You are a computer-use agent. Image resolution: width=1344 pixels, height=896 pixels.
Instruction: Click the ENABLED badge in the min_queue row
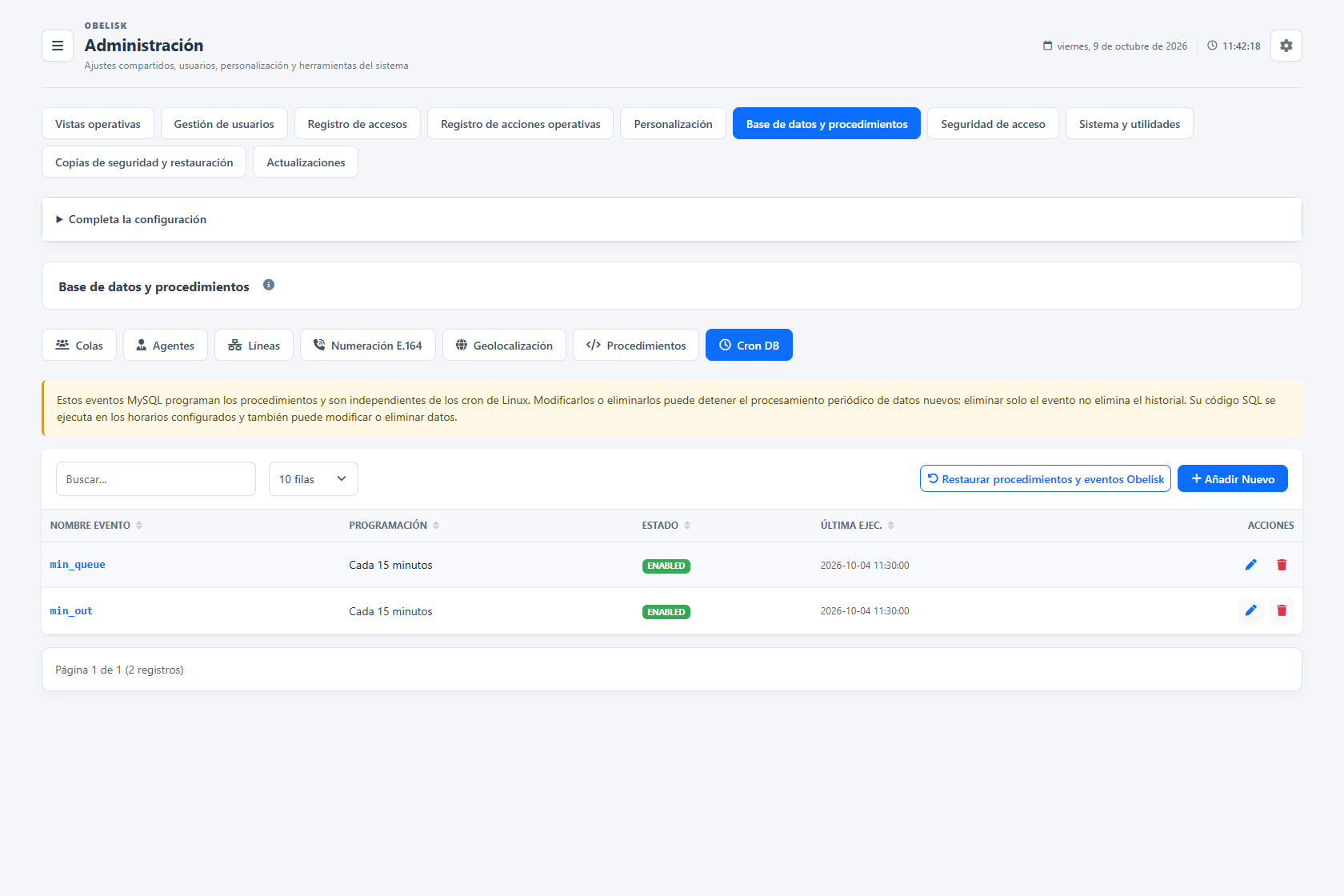click(666, 566)
